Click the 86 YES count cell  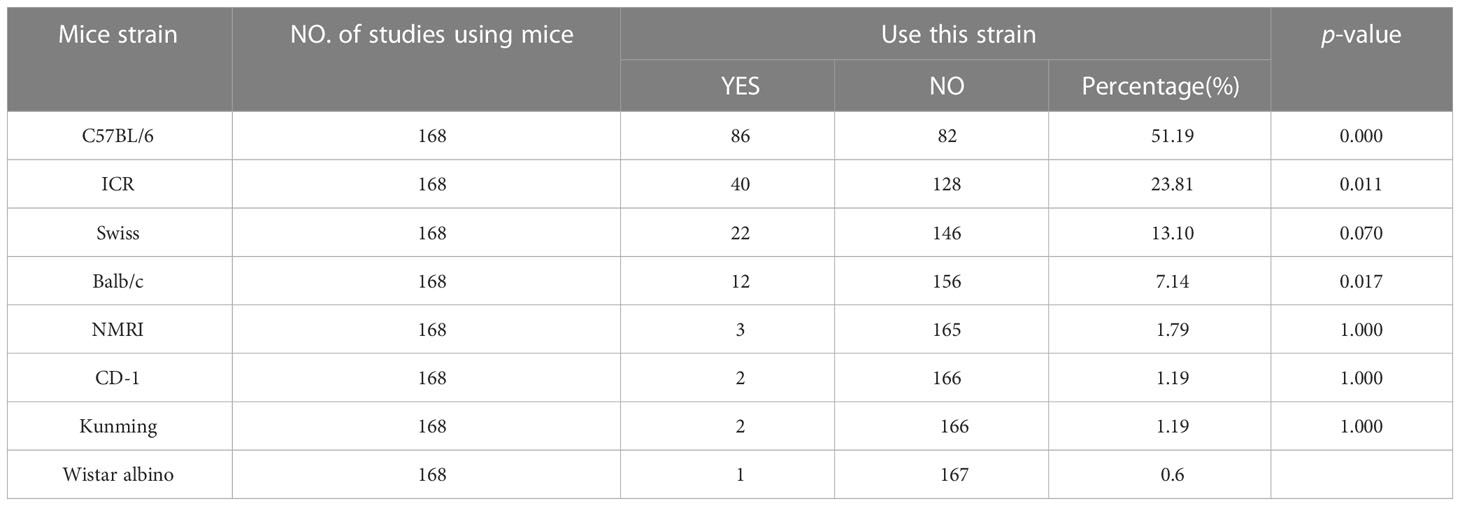coord(741,136)
